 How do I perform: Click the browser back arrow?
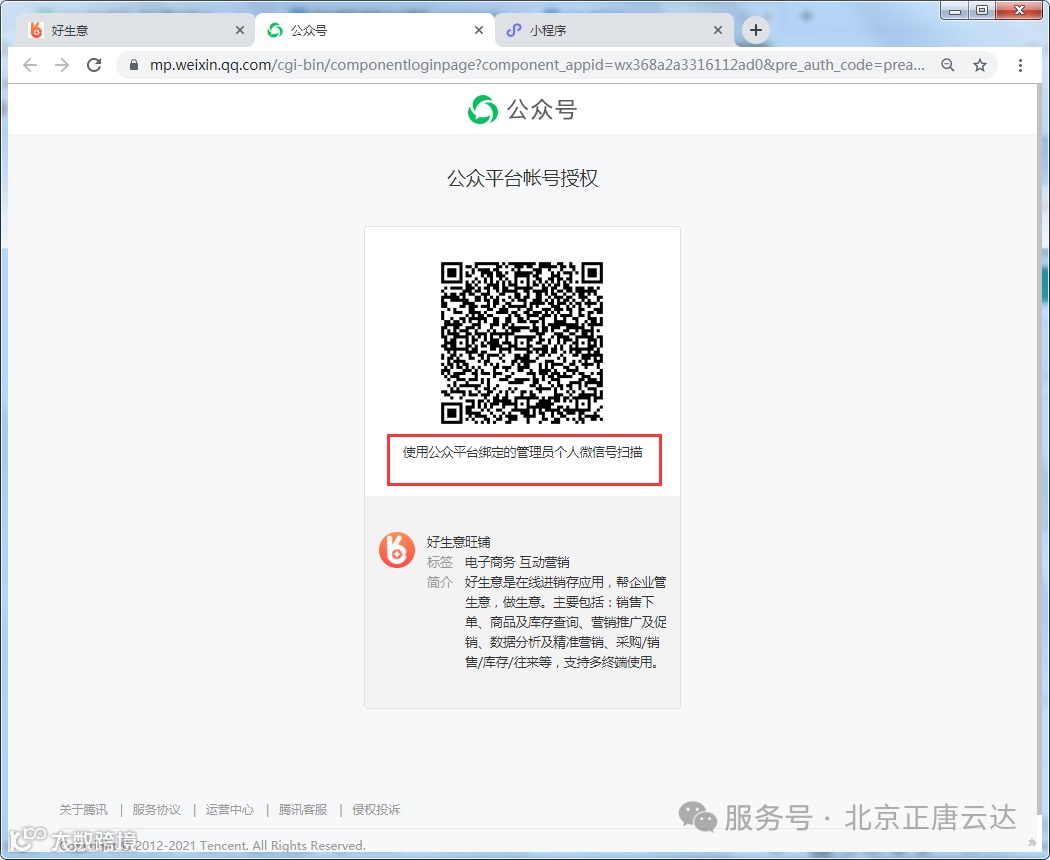click(x=30, y=65)
